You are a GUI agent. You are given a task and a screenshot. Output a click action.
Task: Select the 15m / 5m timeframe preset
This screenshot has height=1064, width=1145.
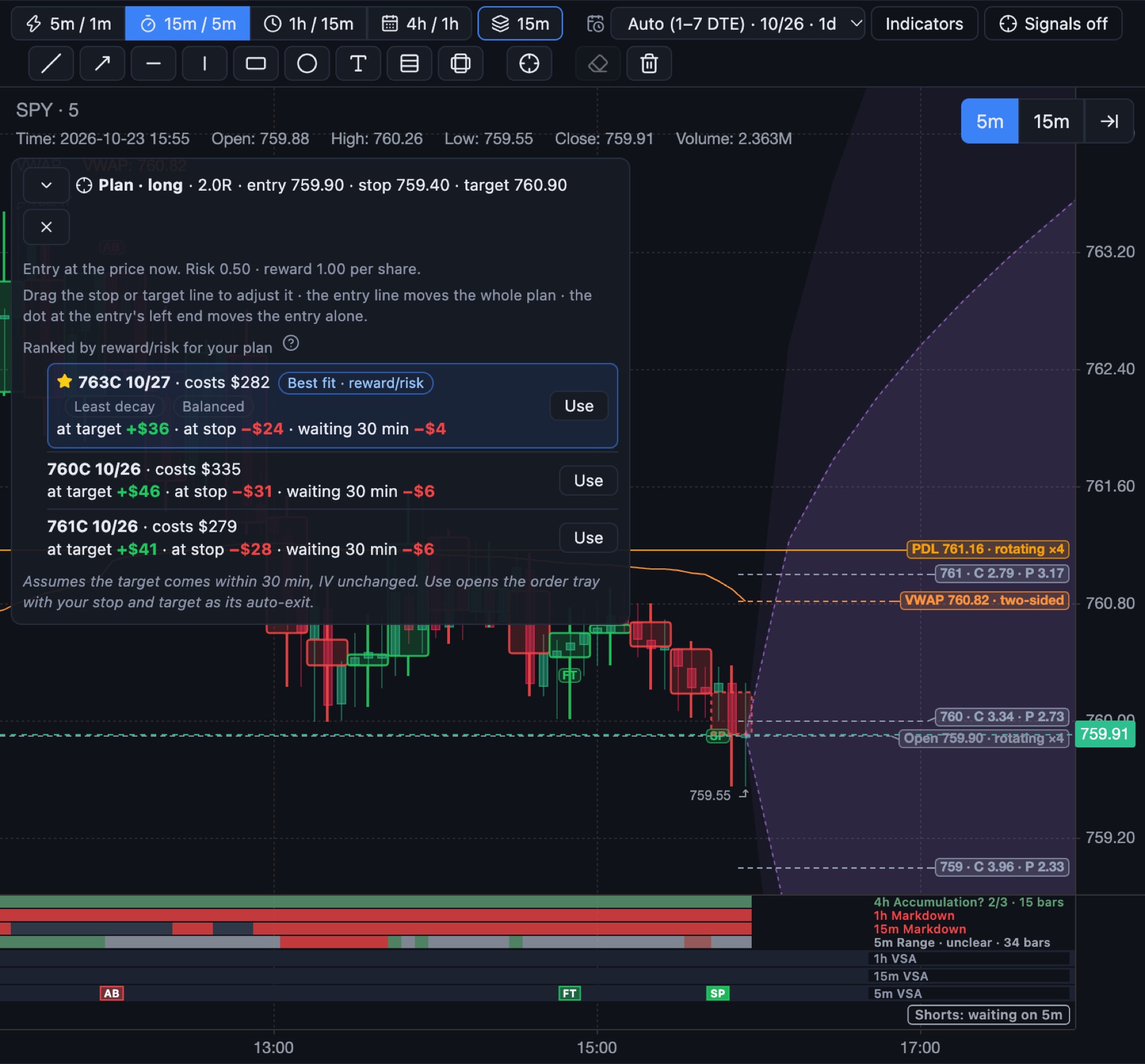coord(188,23)
